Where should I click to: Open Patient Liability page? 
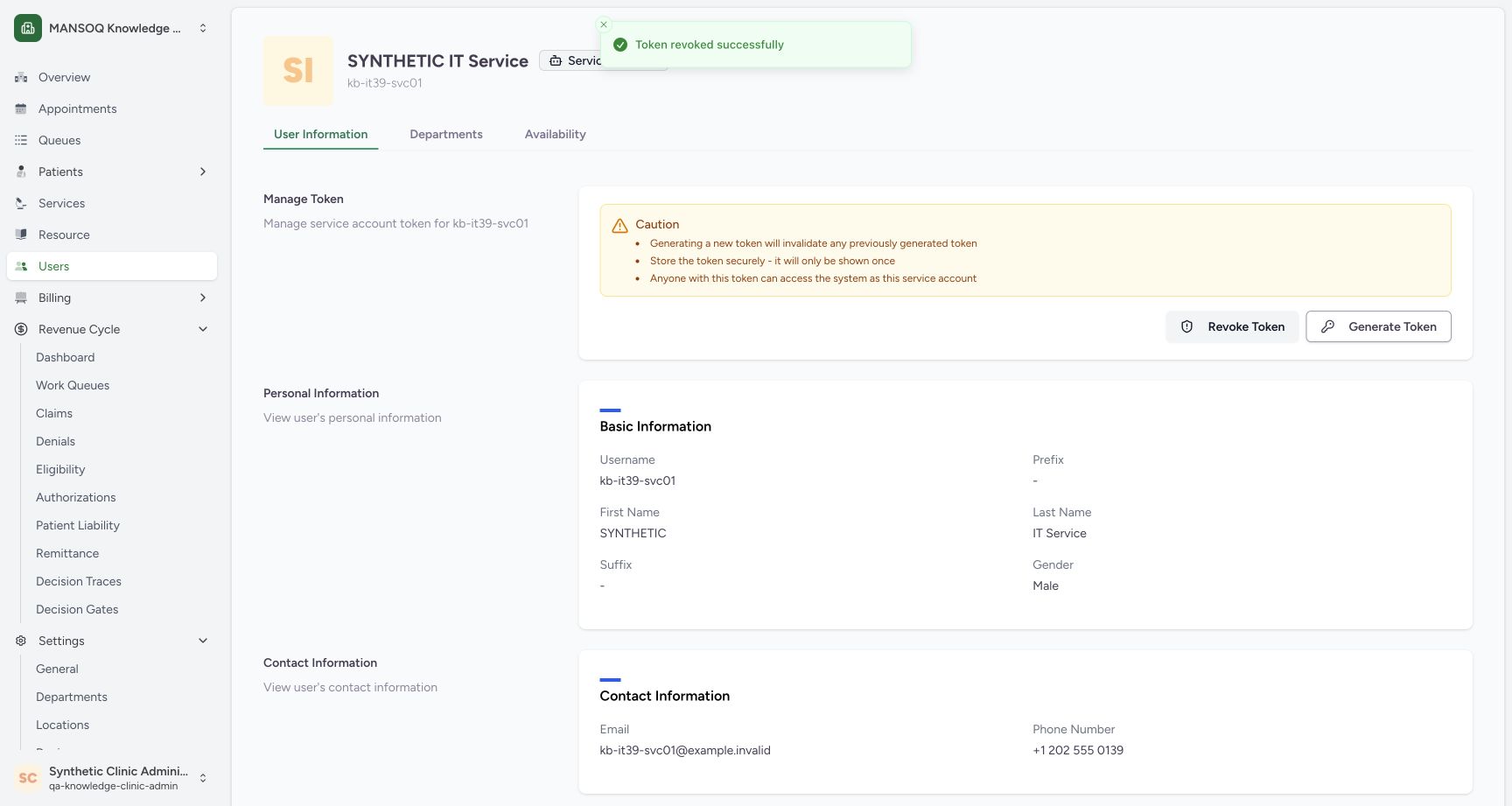[x=78, y=525]
